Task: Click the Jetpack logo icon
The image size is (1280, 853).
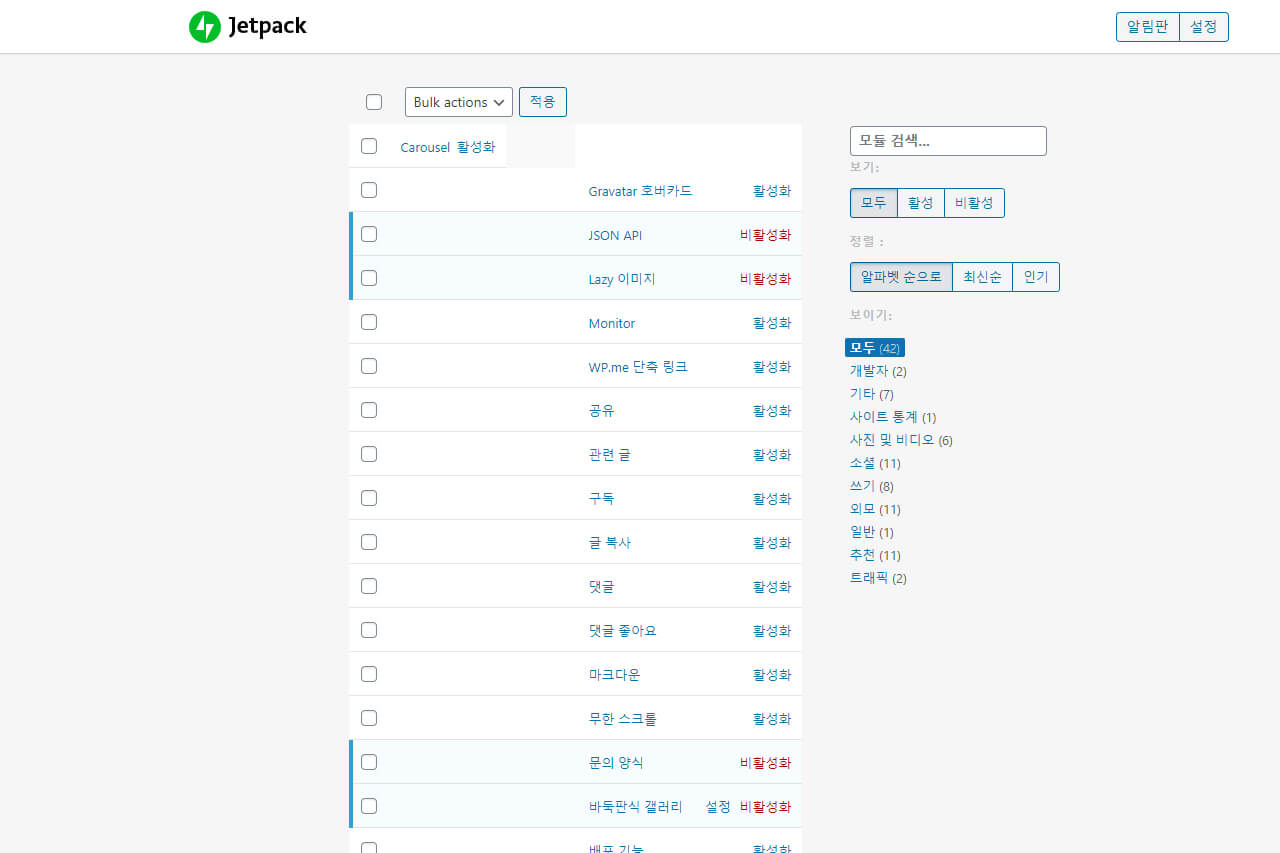Action: coord(204,27)
